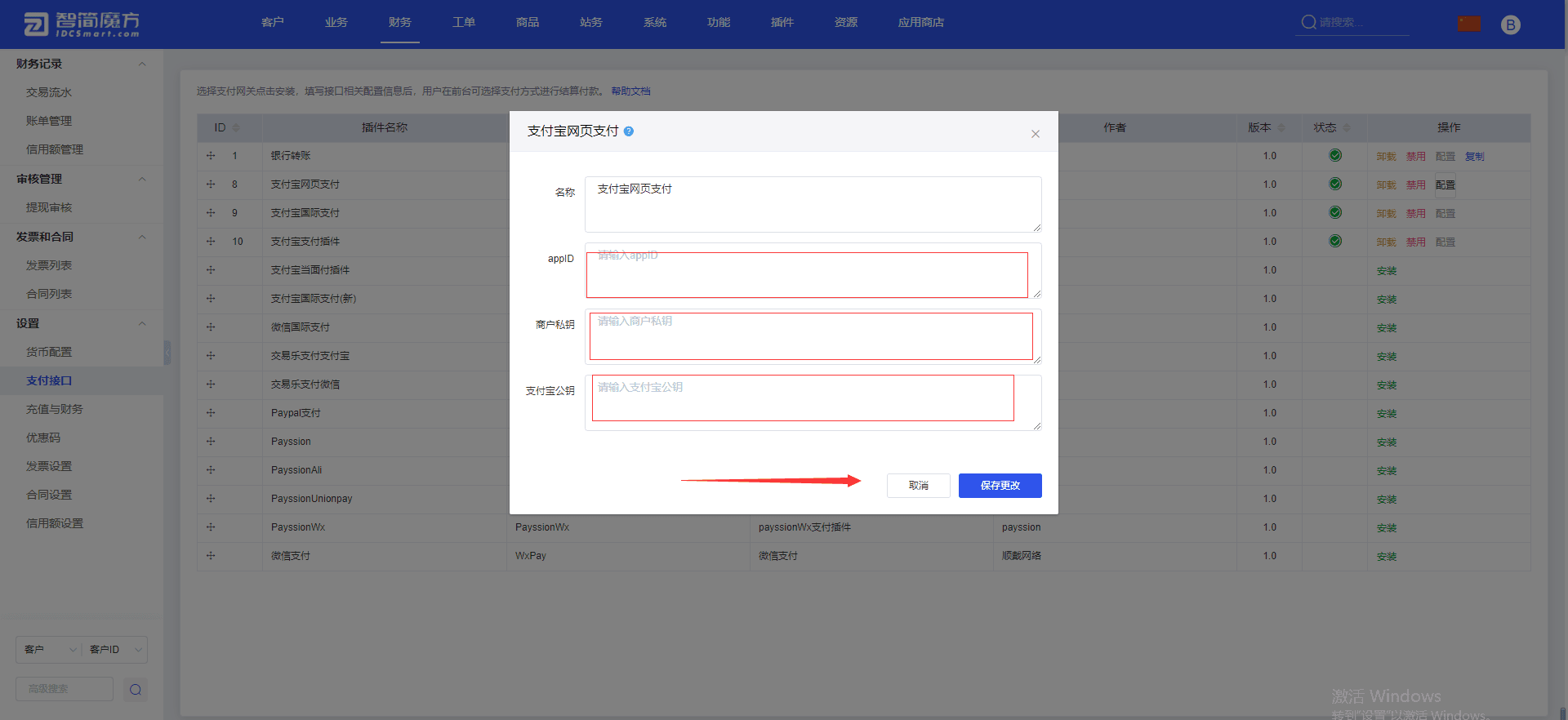The width and height of the screenshot is (1568, 720).
Task: Focus the 支付宝公钥 input field
Action: coord(813,402)
